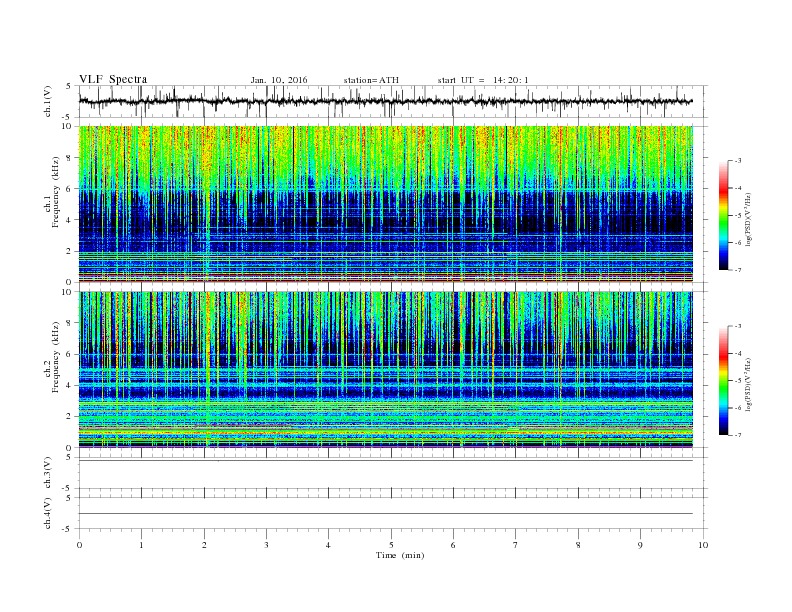Viewport: 792px width, 612px height.
Task: Click the ch.1 spectrogram color bar
Action: pyautogui.click(x=723, y=215)
